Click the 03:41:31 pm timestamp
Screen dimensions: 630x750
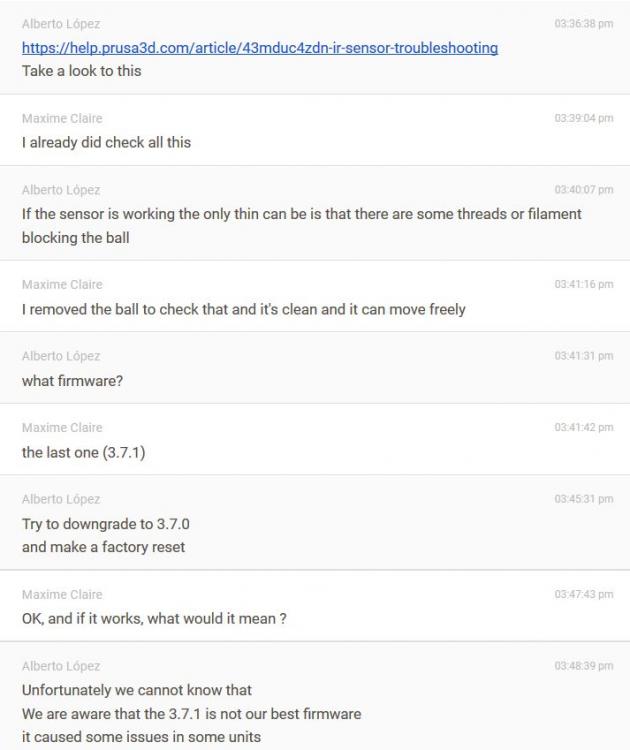tap(583, 356)
